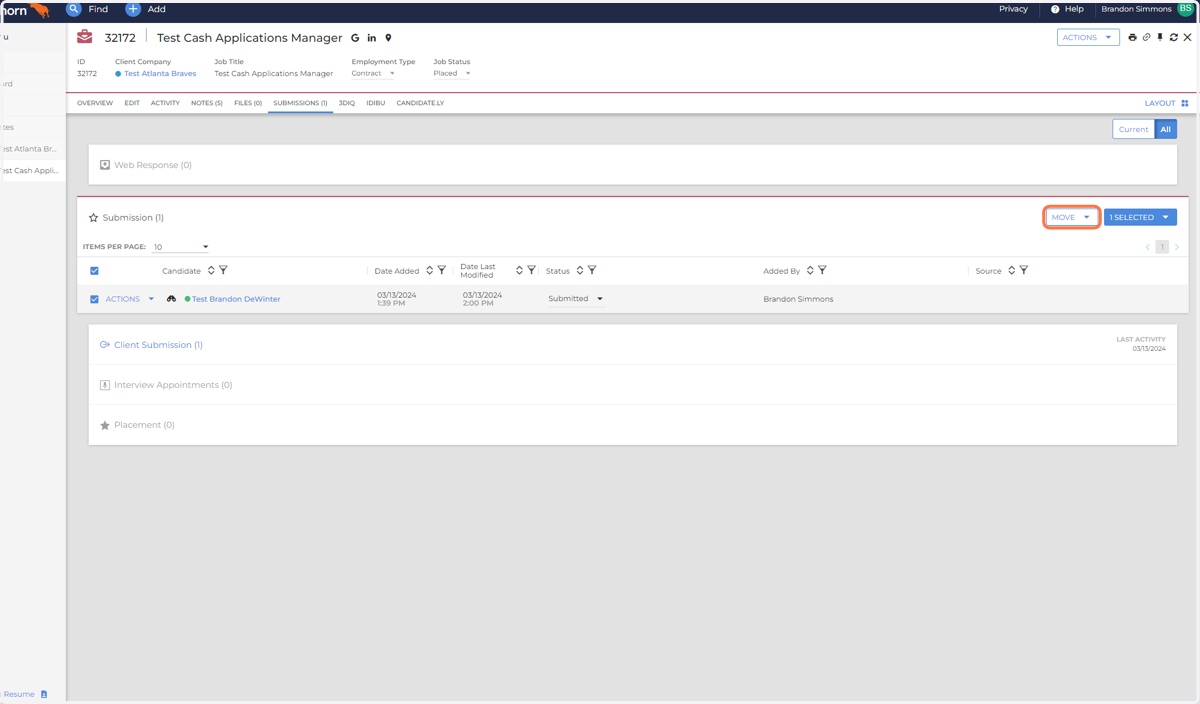The image size is (1200, 704).
Task: Click the Brandon Simmons user name
Action: [1136, 9]
